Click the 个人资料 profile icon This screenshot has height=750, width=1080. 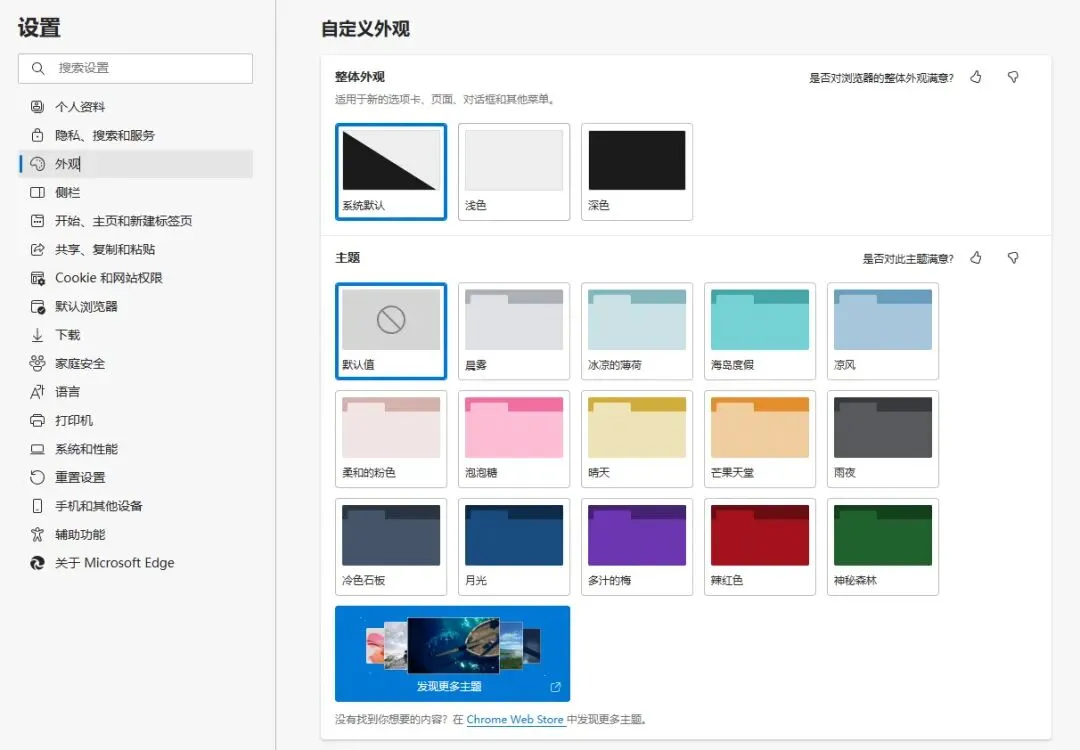37,107
